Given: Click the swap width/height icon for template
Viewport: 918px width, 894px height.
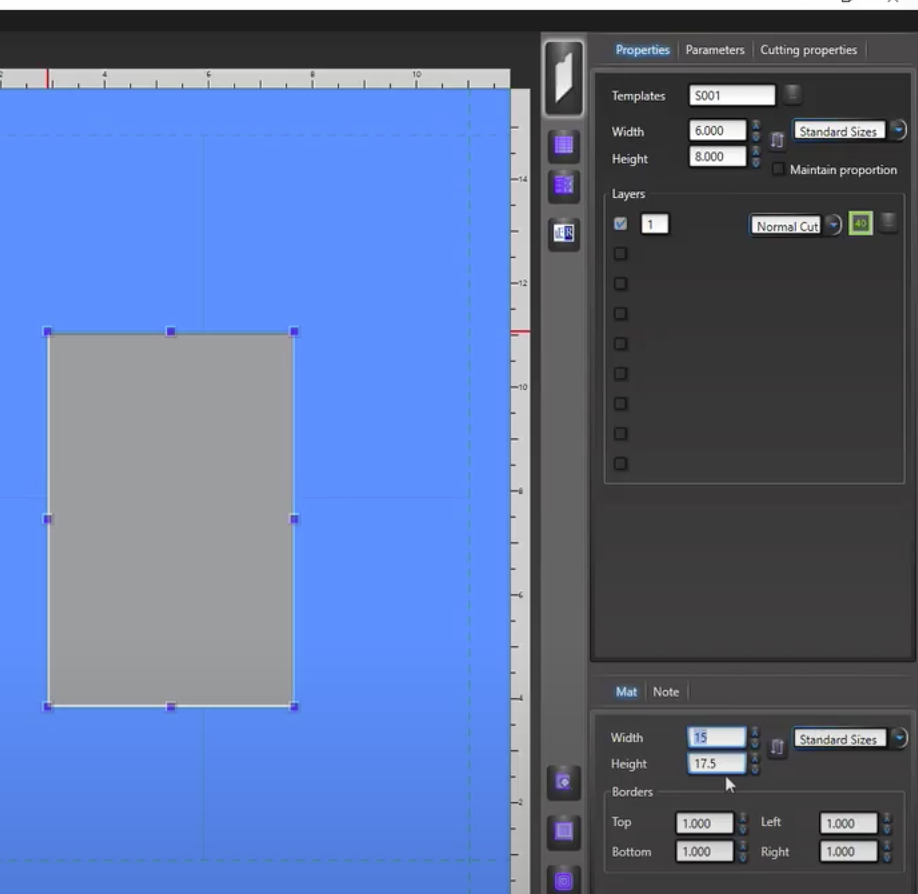Looking at the screenshot, I should (x=777, y=140).
